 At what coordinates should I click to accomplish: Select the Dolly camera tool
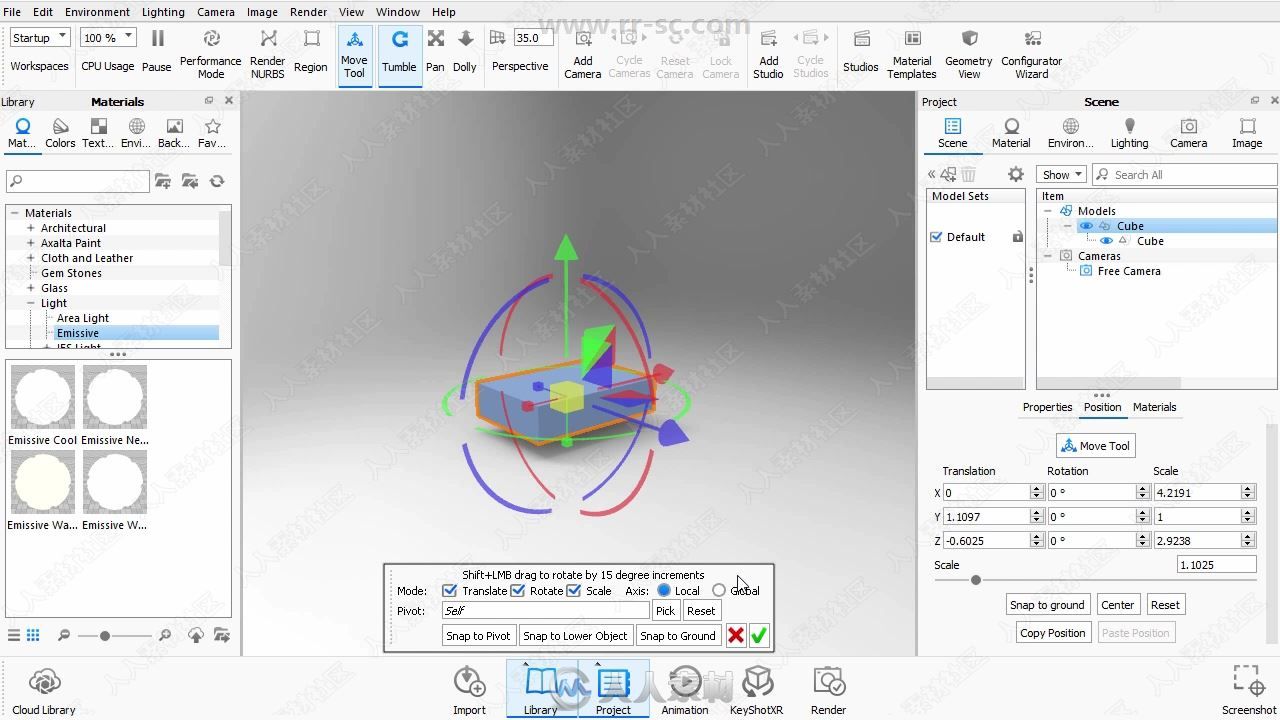pos(465,50)
